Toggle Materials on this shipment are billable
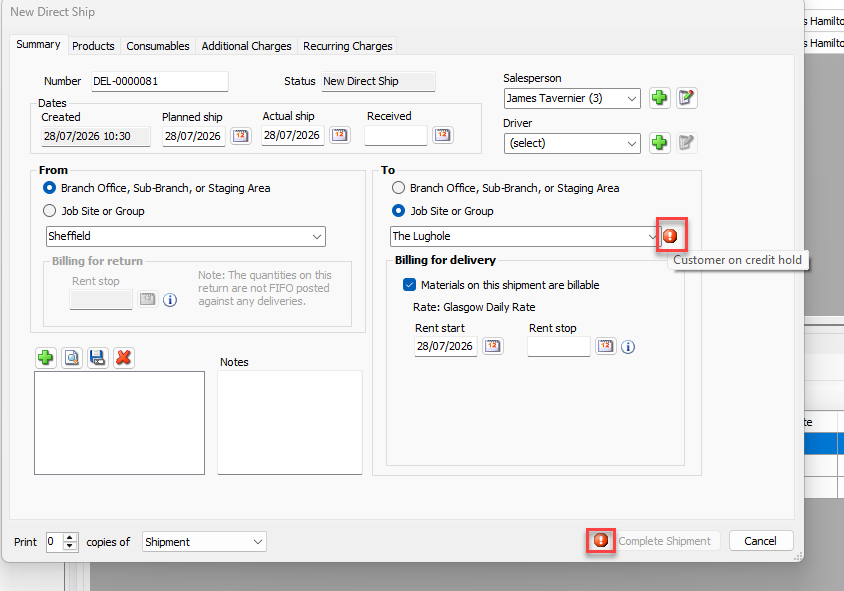This screenshot has width=844, height=591. [409, 285]
